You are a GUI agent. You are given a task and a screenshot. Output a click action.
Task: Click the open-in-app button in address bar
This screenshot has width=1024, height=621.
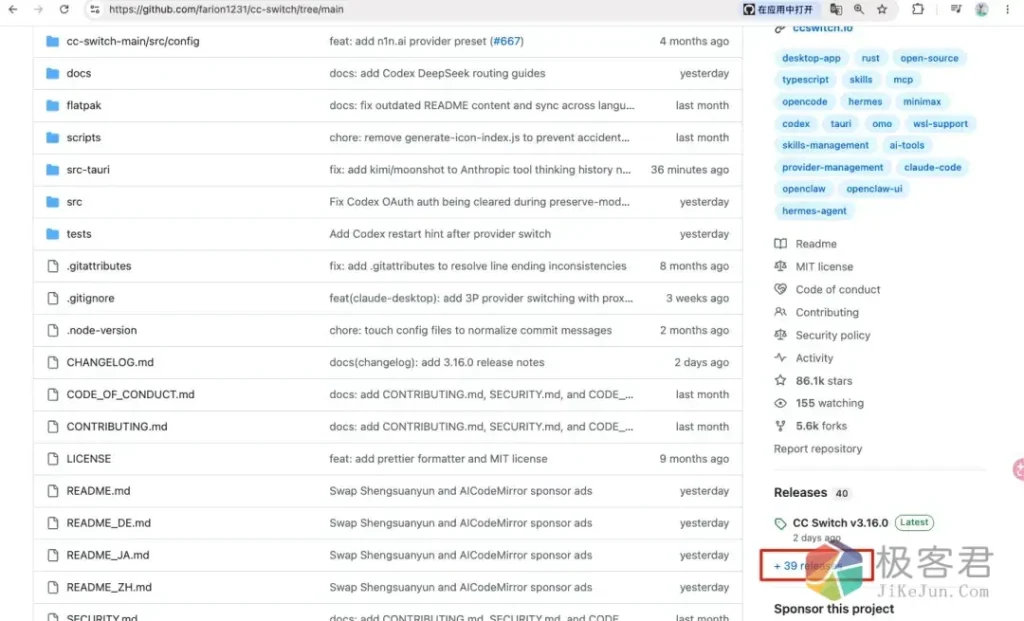click(778, 9)
